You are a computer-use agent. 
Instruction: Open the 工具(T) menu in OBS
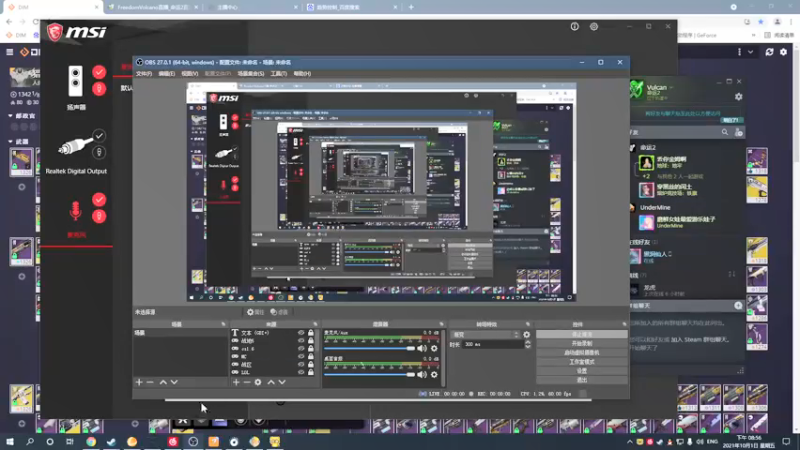(x=279, y=74)
